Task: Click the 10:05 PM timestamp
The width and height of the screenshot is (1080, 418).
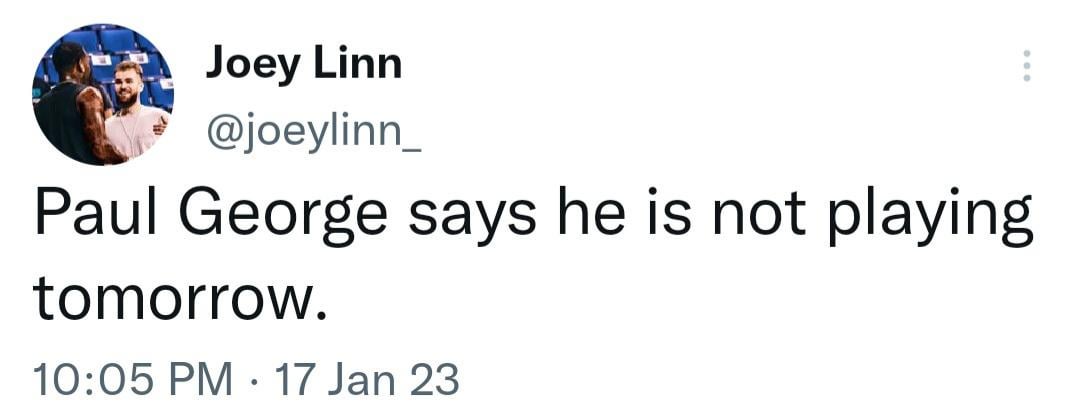Action: coord(132,381)
